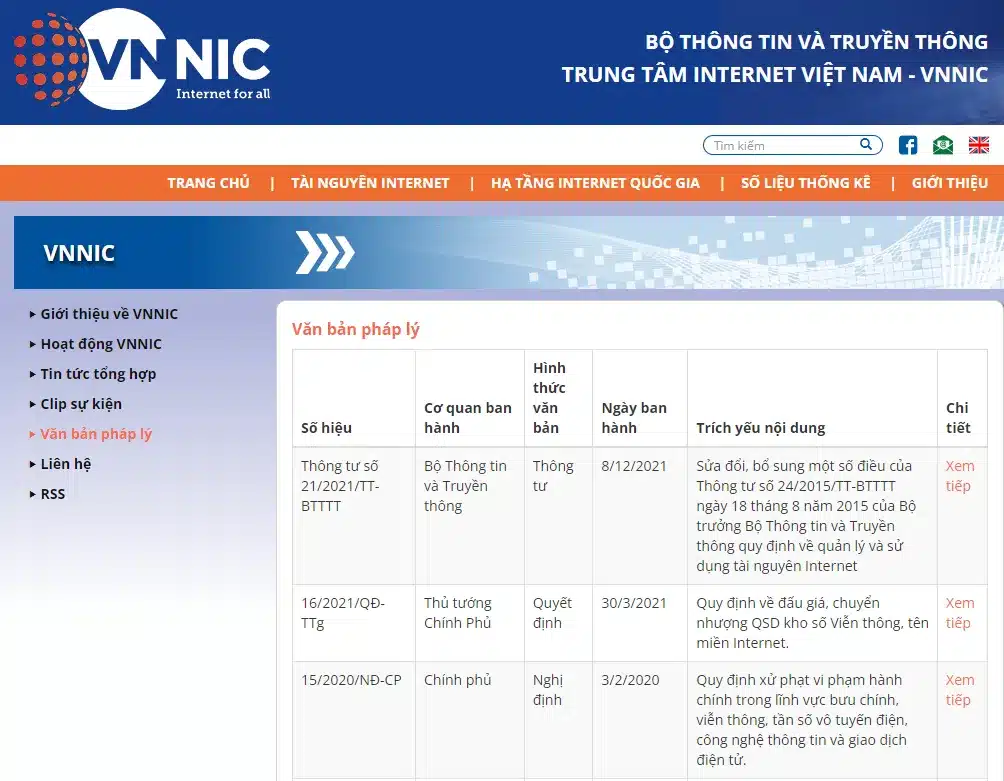Viewport: 1004px width, 781px height.
Task: Open RSS sidebar item
Action: (53, 494)
